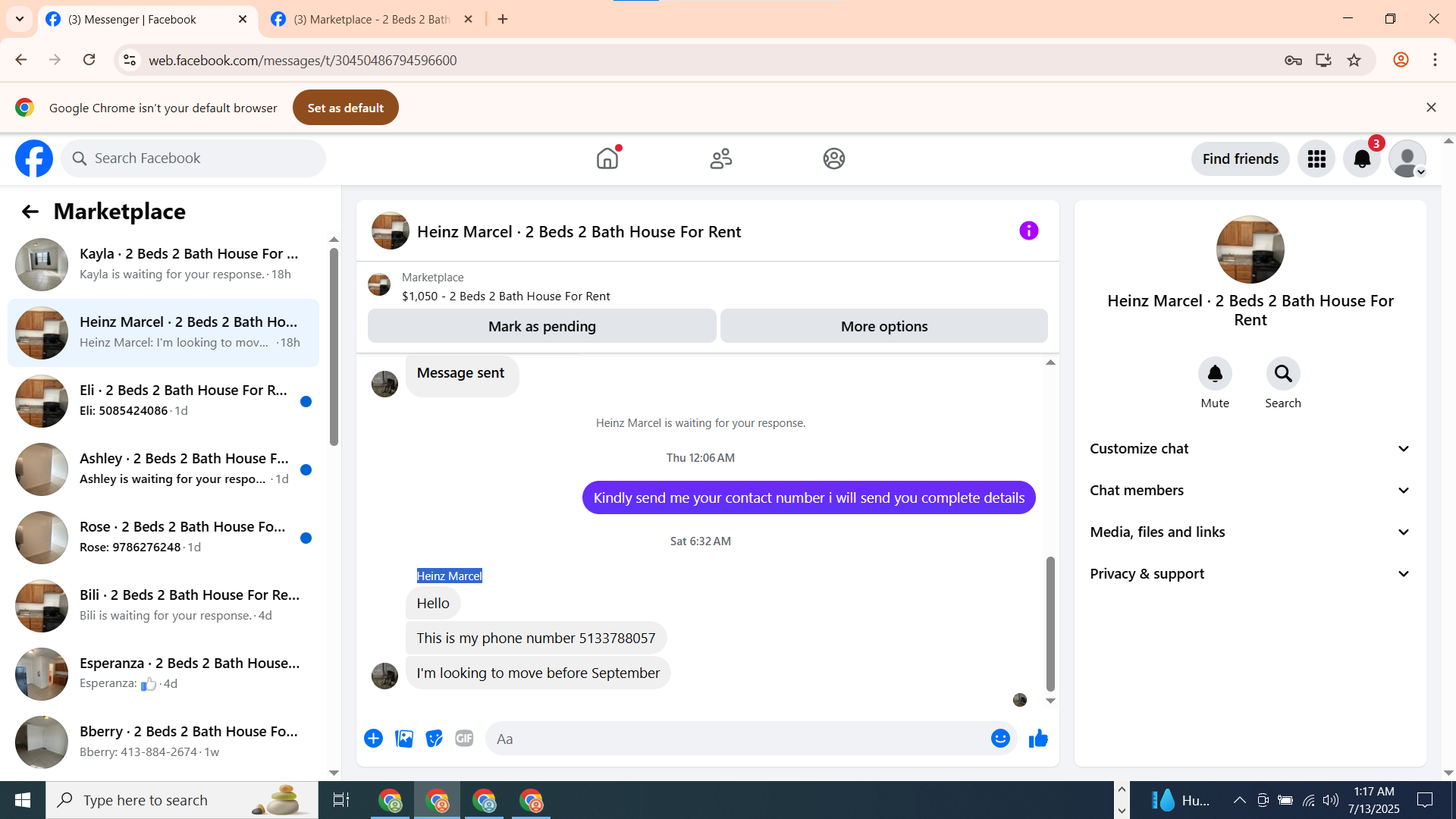The width and height of the screenshot is (1456, 819).
Task: Expand Media, files and links
Action: tap(1250, 532)
